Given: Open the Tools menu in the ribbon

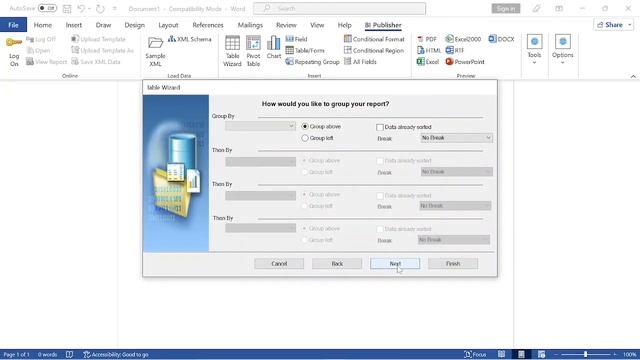Looking at the screenshot, I should (x=534, y=50).
